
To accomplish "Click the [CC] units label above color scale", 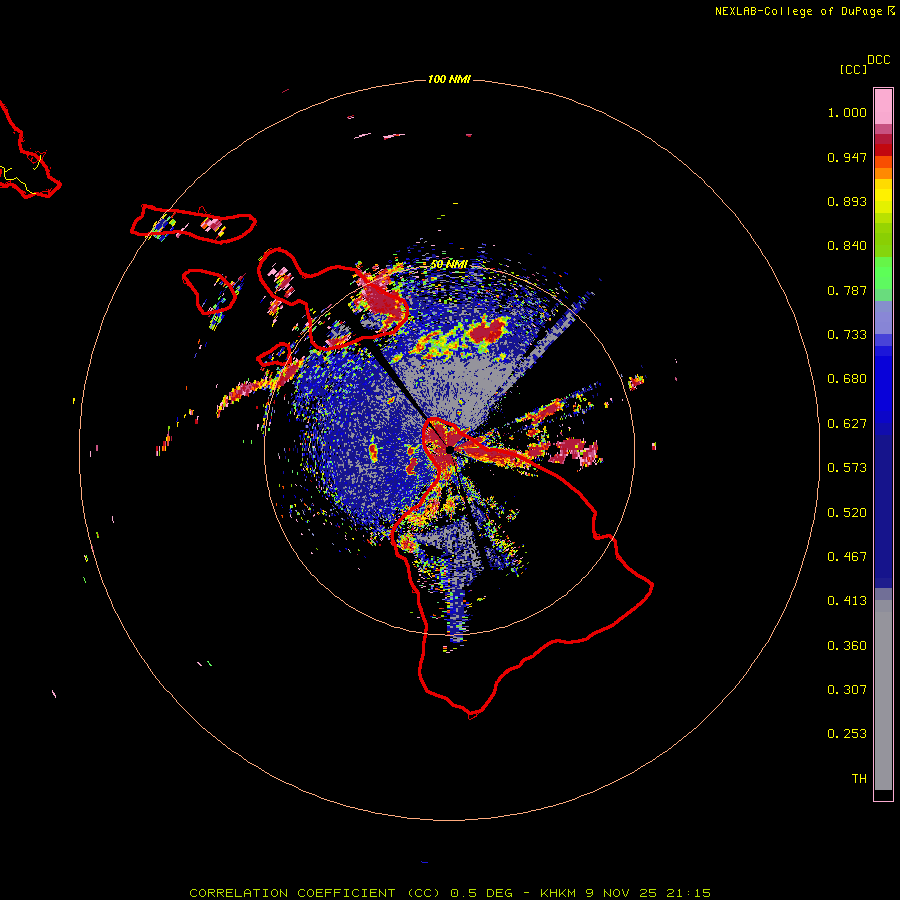I will click(x=853, y=69).
